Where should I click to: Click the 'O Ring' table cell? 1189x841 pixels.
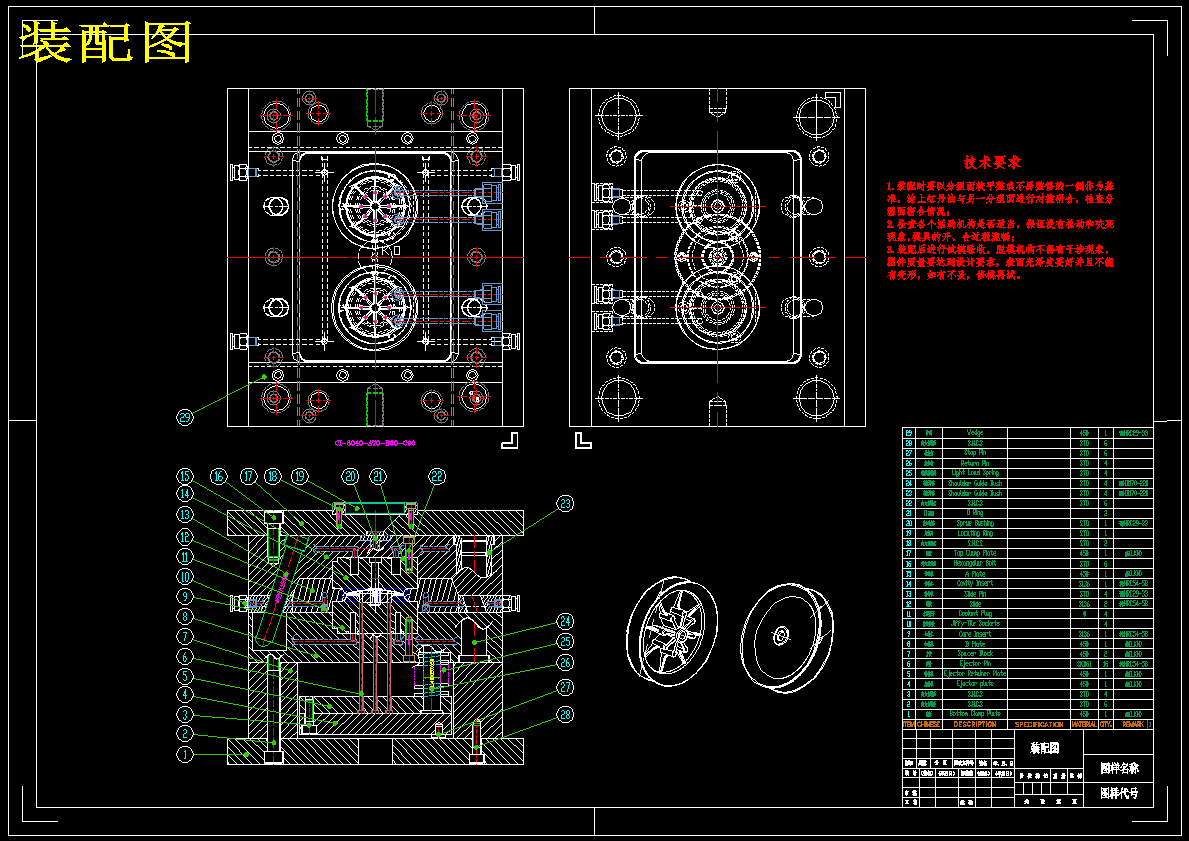point(974,513)
